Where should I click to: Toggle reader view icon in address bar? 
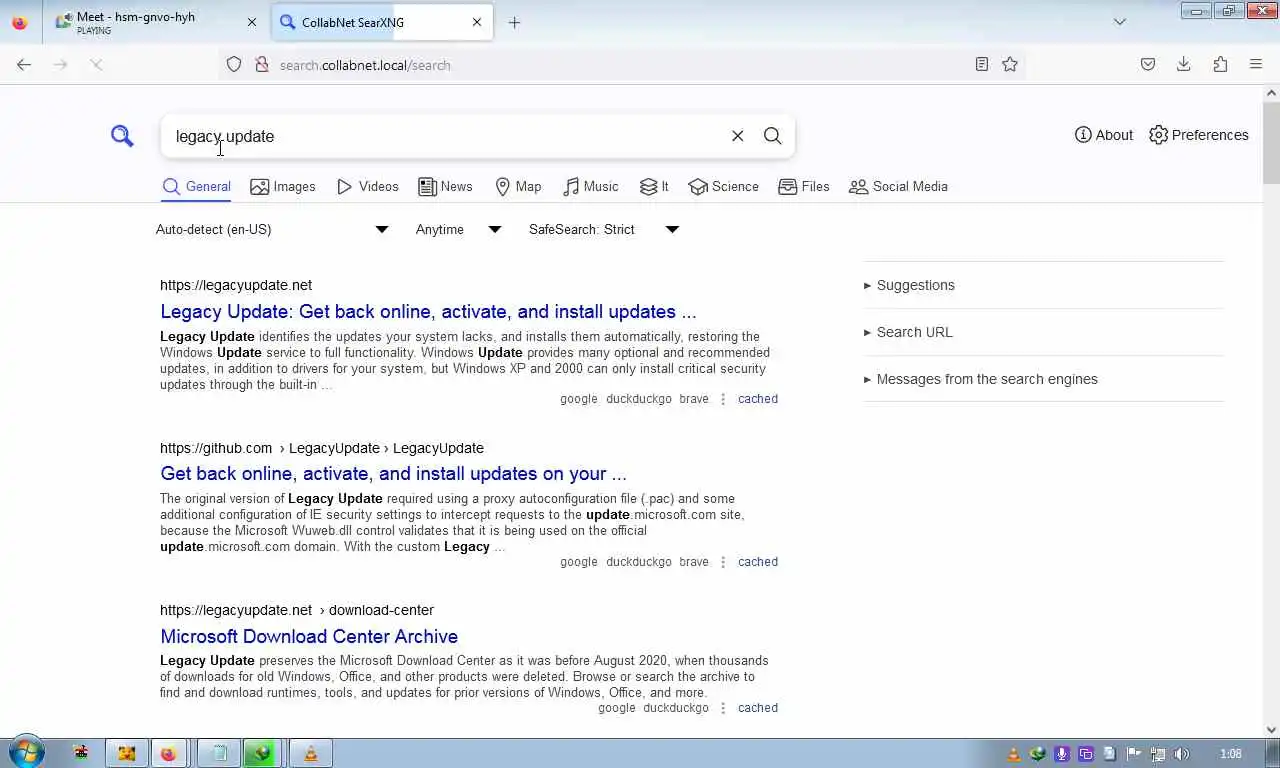tap(982, 64)
